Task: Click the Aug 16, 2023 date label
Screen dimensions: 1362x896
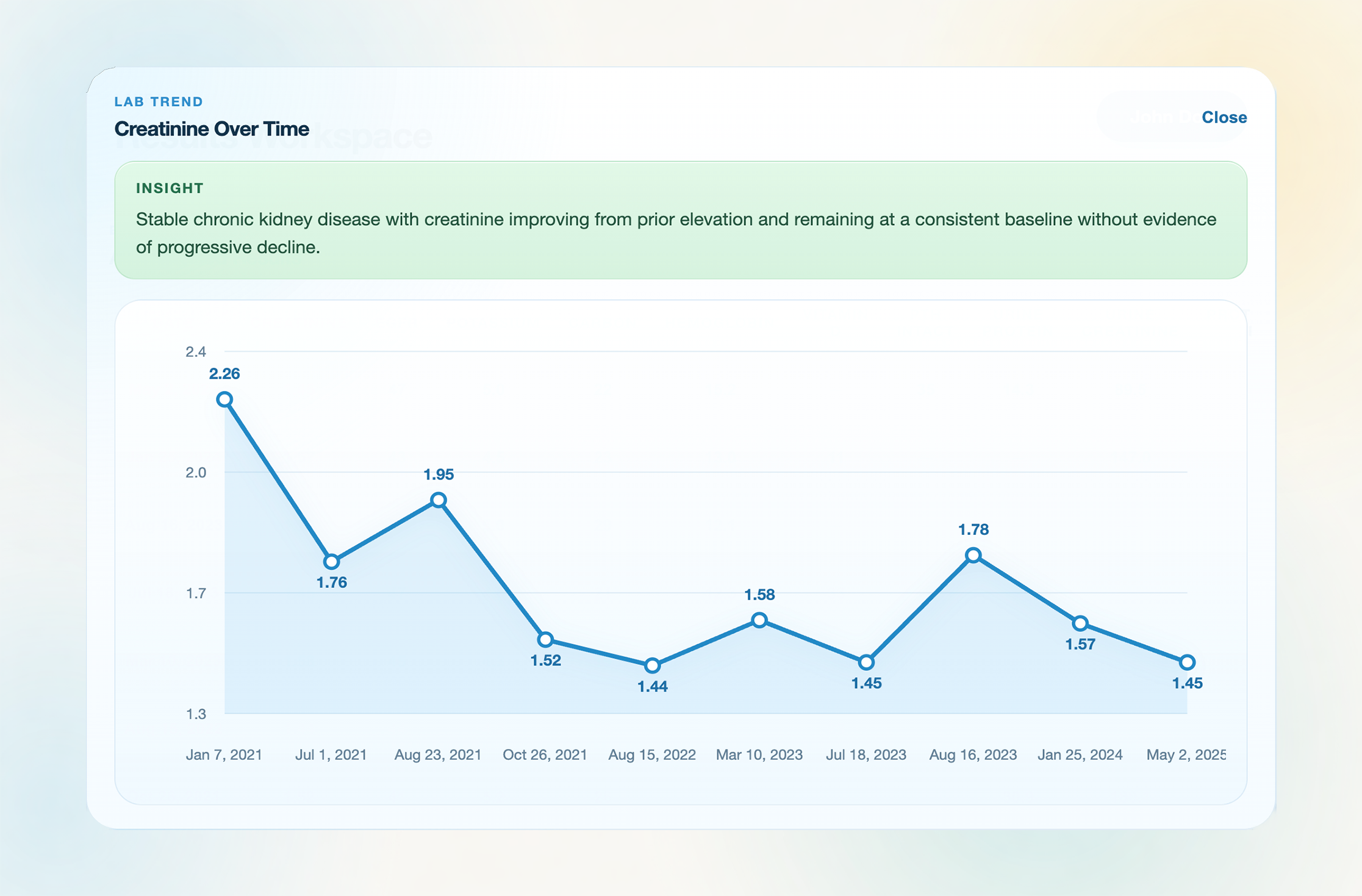Action: click(x=973, y=754)
